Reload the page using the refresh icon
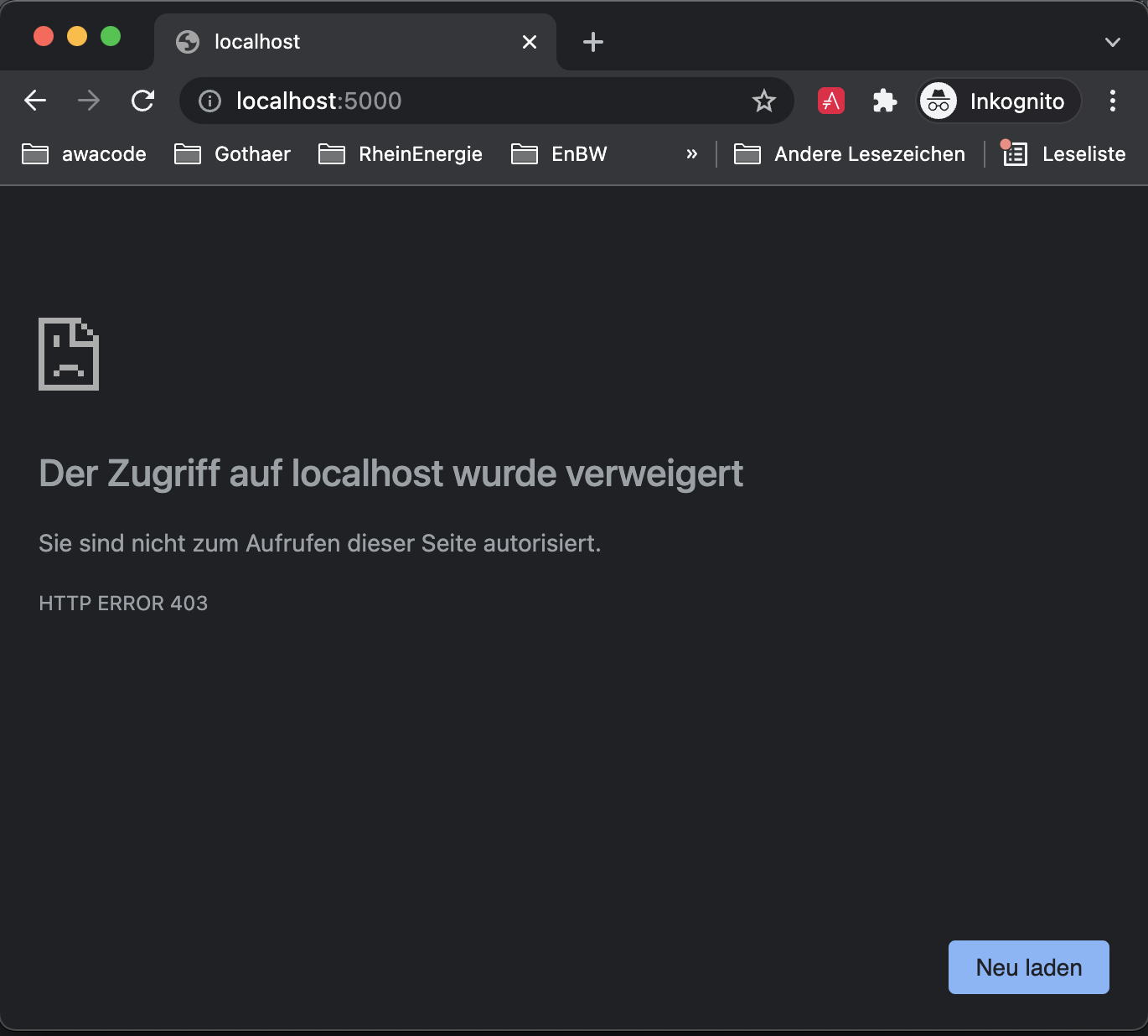Viewport: 1148px width, 1036px height. pos(143,101)
